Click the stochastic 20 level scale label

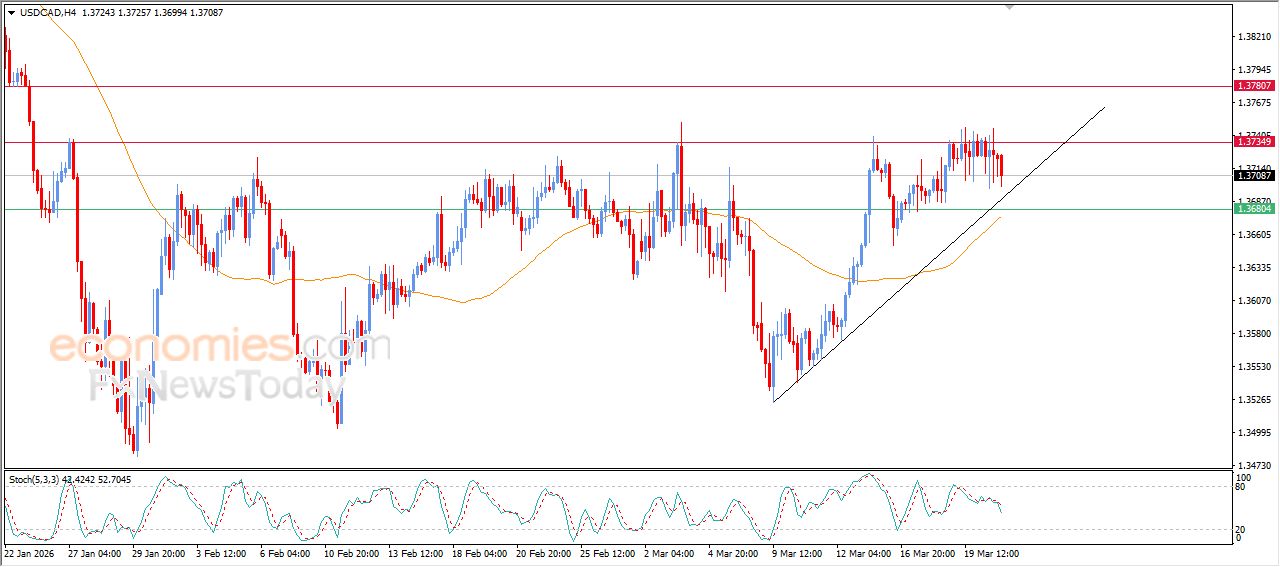pos(1240,529)
